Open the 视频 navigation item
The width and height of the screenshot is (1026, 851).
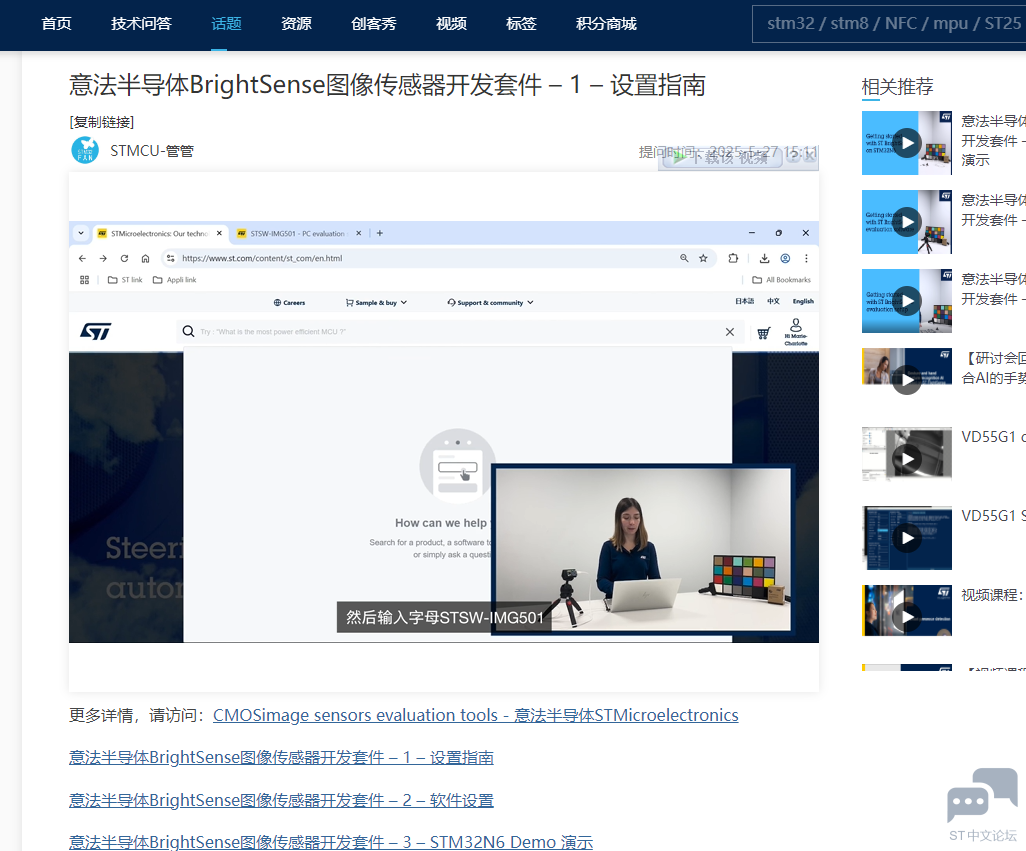(451, 24)
